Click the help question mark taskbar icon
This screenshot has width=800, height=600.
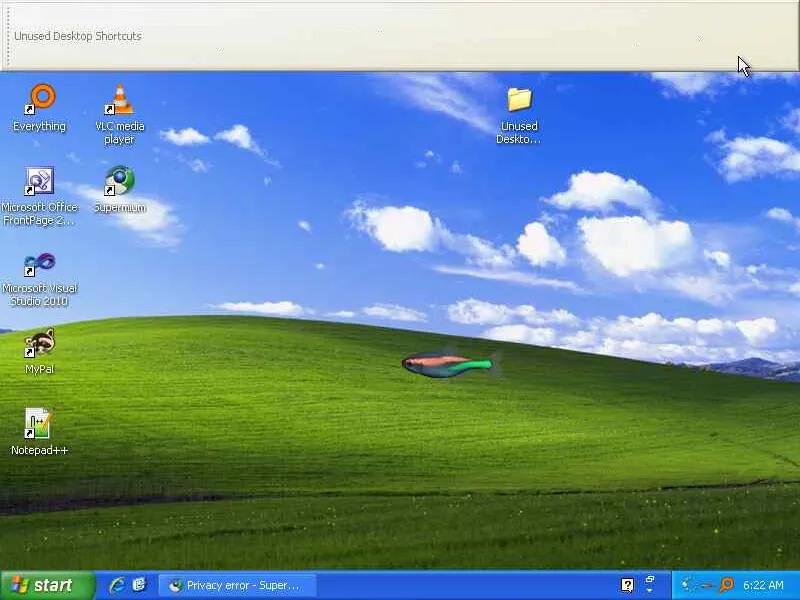(x=627, y=585)
